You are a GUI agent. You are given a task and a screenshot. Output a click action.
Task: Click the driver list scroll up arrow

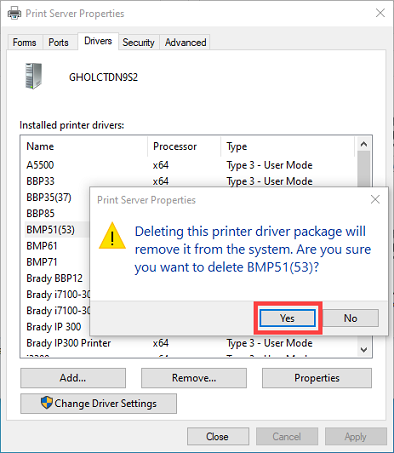click(x=364, y=144)
